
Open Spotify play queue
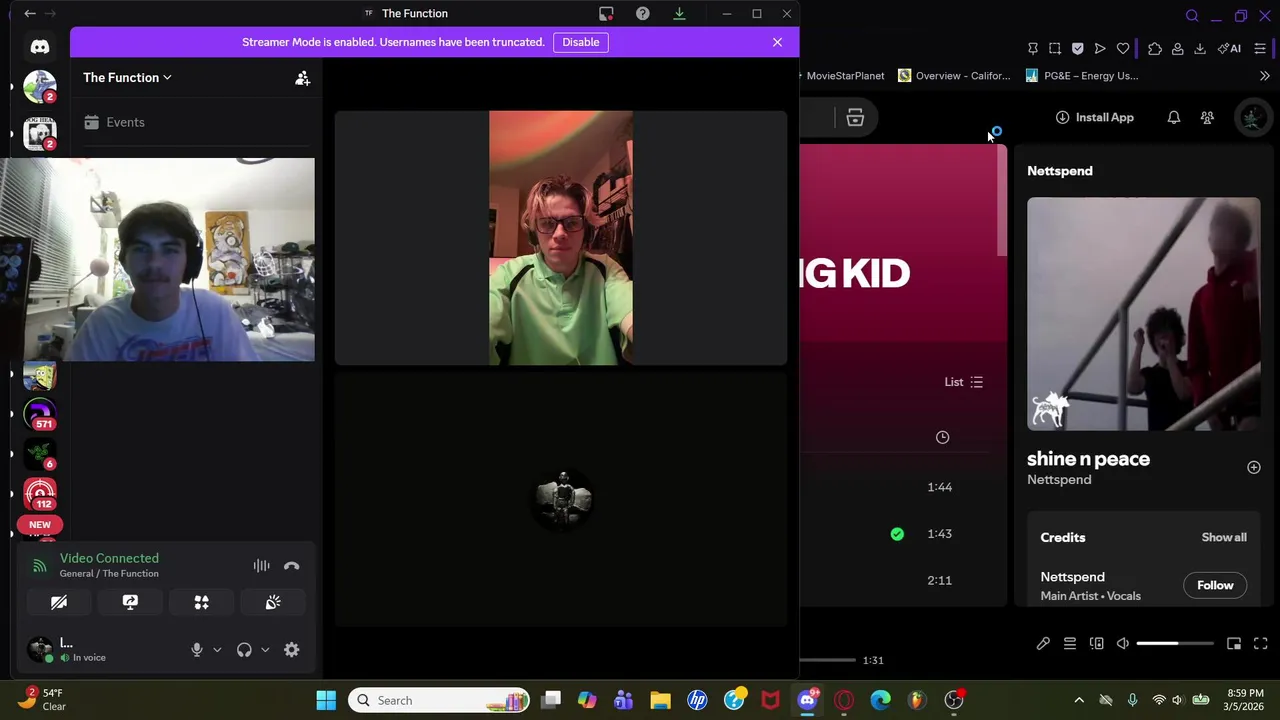pyautogui.click(x=1070, y=644)
